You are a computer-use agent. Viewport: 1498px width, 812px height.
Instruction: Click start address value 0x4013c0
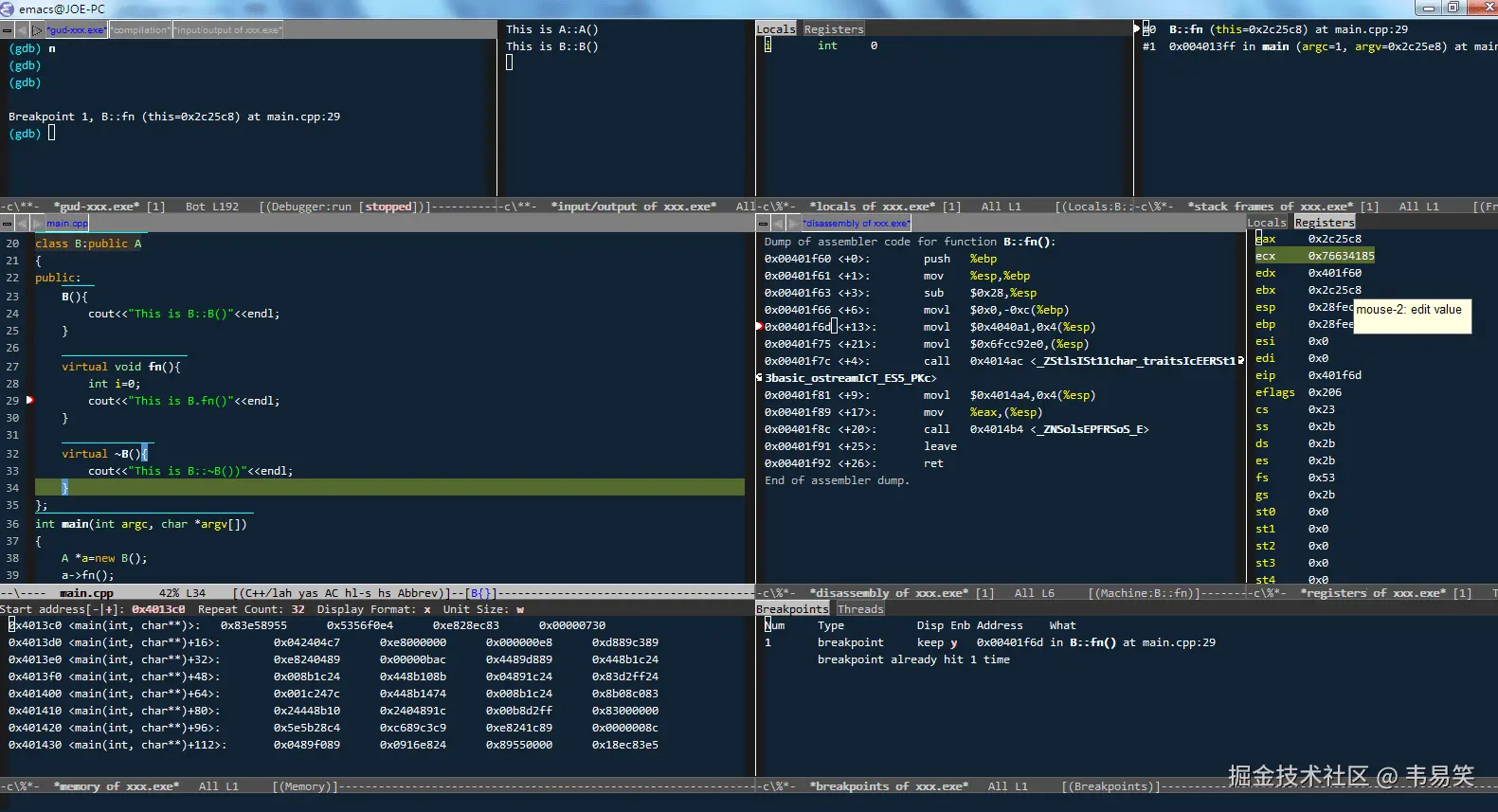(158, 609)
